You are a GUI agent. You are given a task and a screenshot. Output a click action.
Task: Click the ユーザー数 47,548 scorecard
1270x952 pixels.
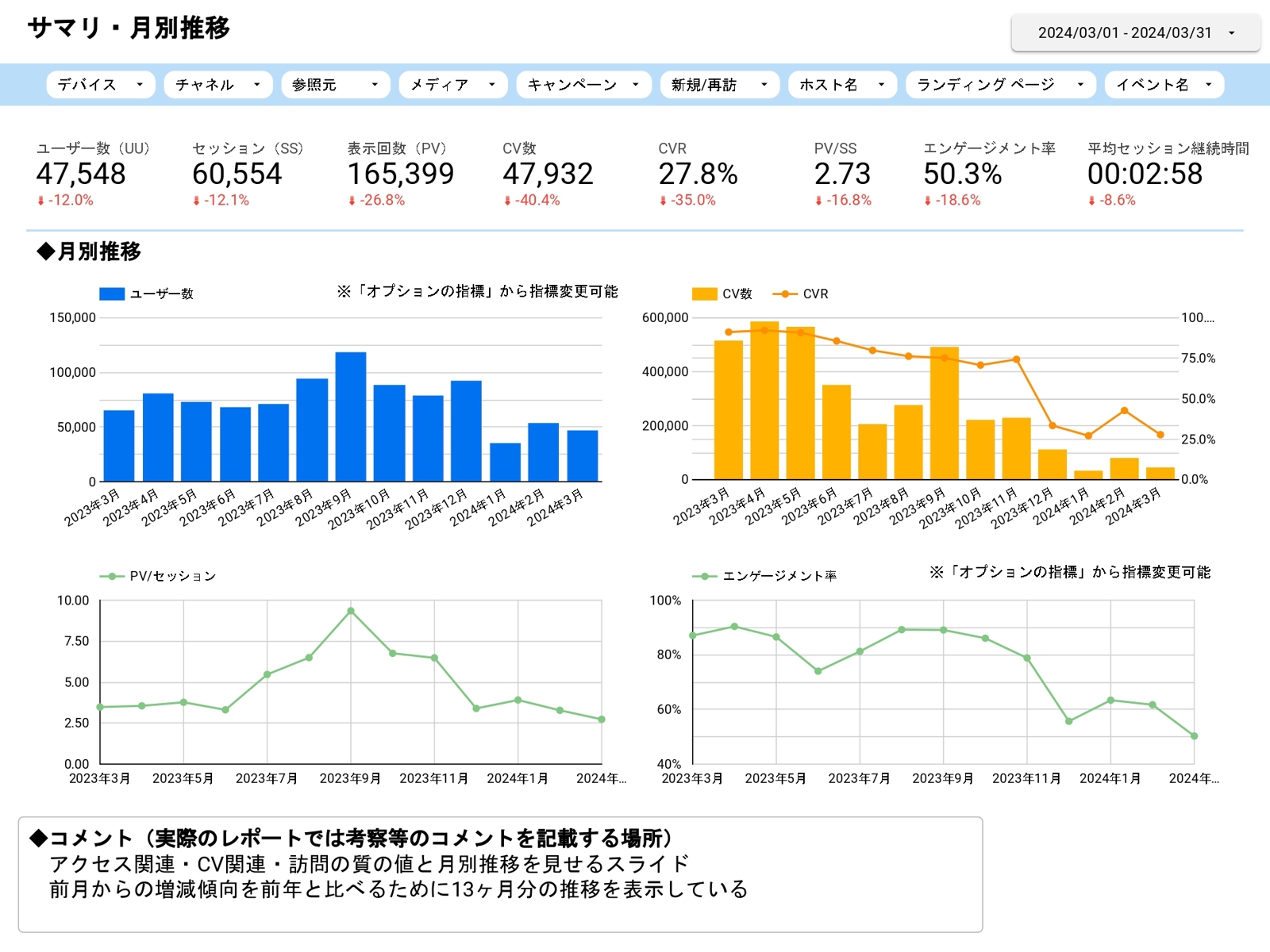pos(82,173)
